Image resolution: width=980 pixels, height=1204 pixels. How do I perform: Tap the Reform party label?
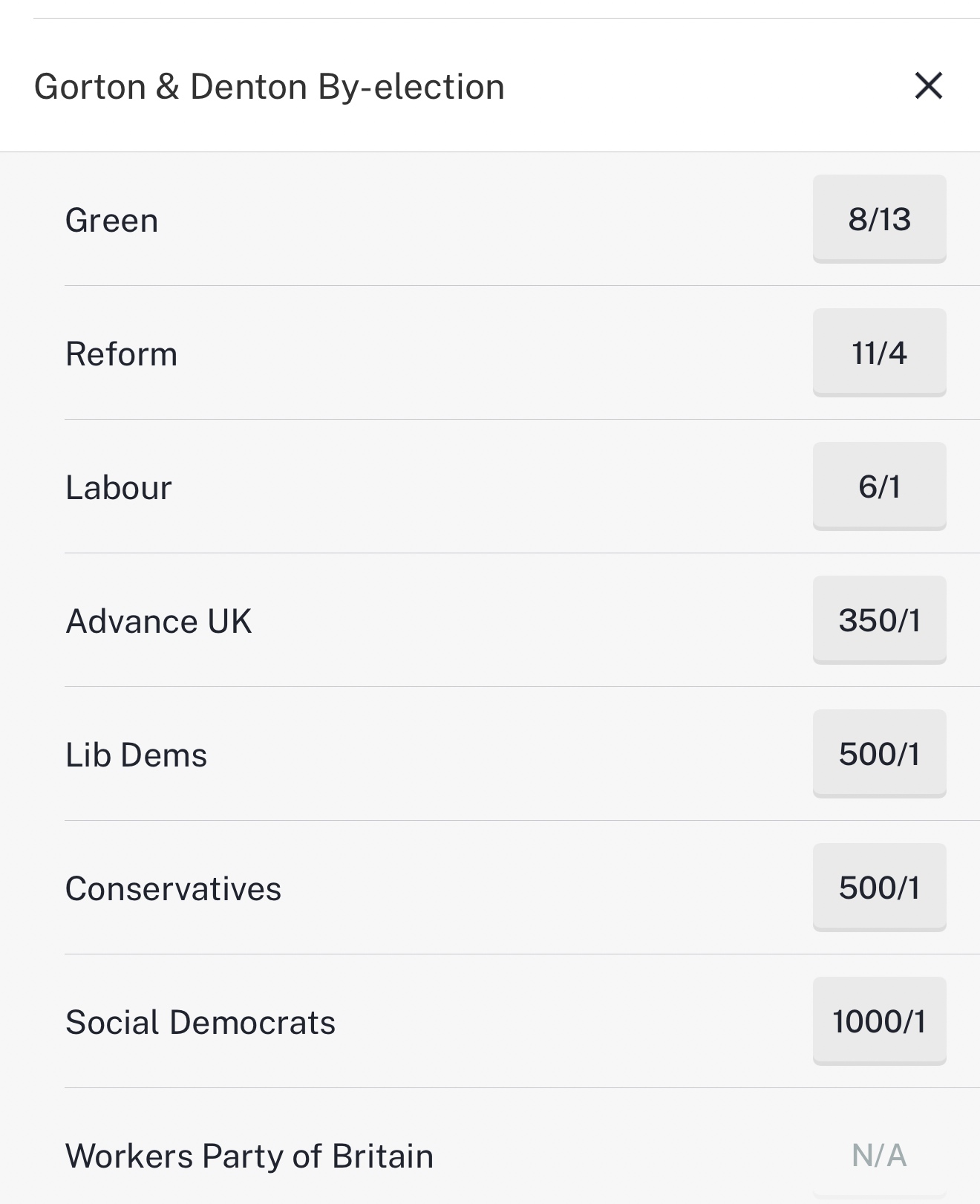click(122, 354)
